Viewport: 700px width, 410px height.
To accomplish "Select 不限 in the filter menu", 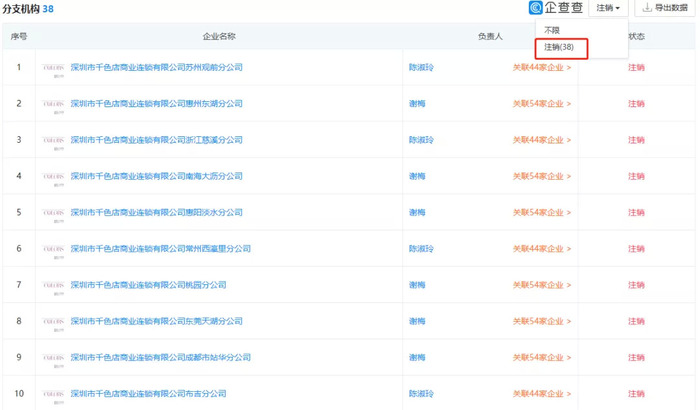I will pyautogui.click(x=552, y=30).
